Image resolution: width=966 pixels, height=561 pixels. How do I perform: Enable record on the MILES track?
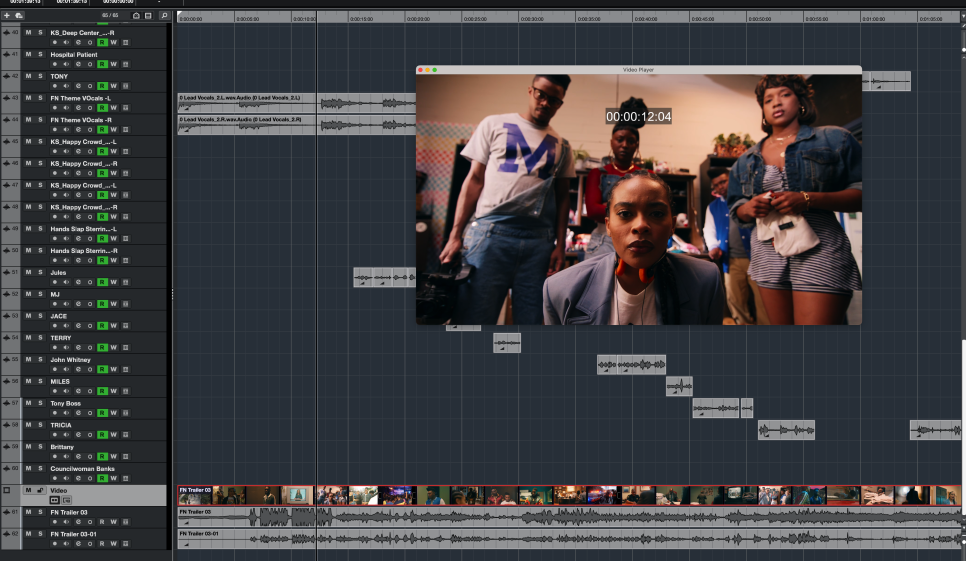tap(54, 391)
